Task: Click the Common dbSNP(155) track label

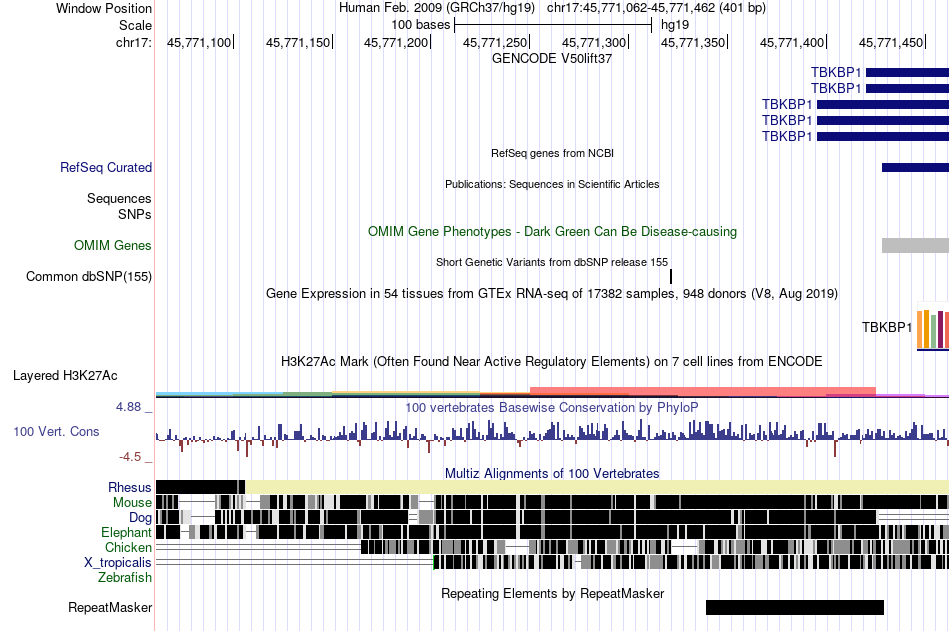Action: coord(89,276)
